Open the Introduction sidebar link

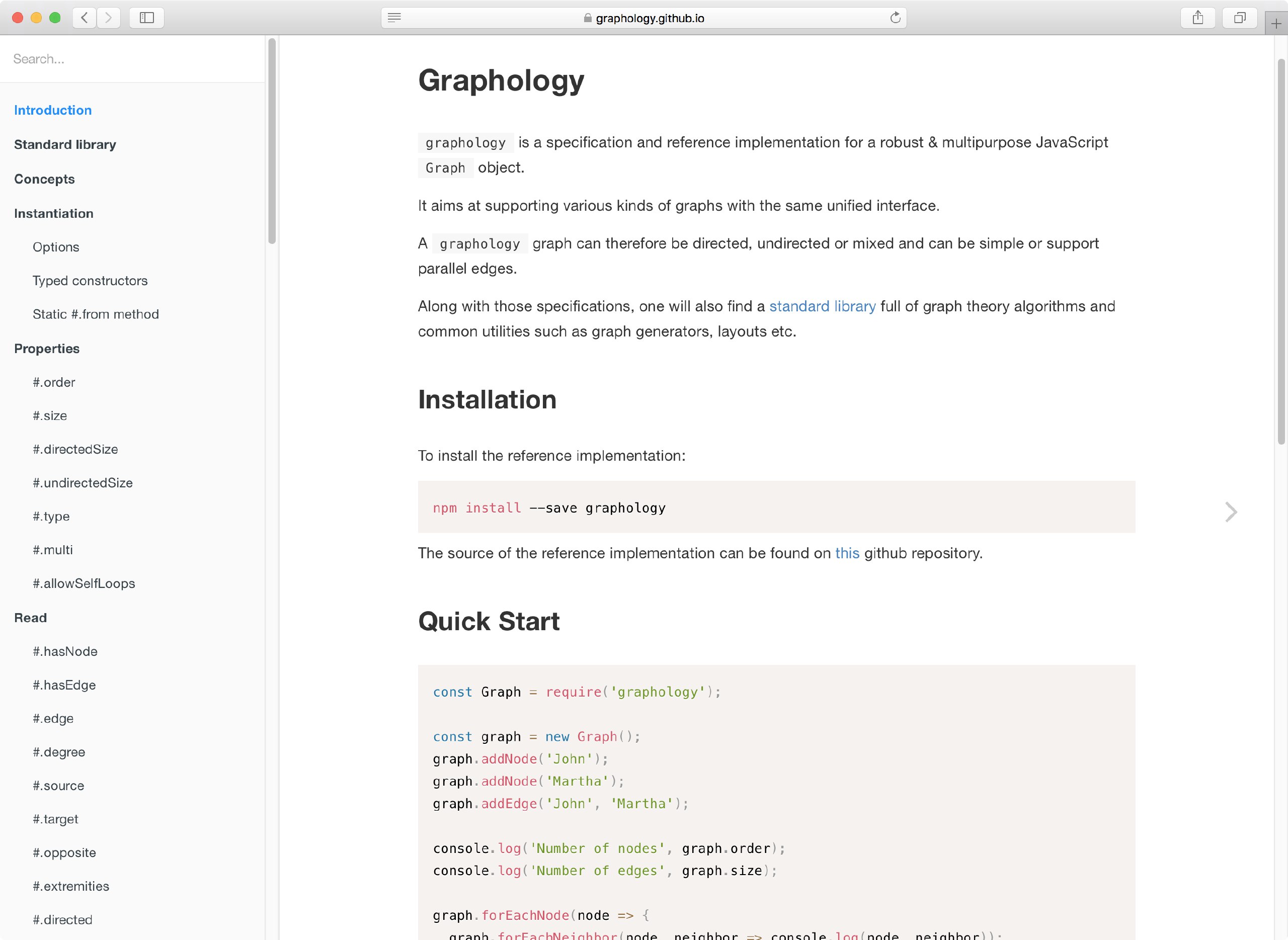click(x=53, y=110)
